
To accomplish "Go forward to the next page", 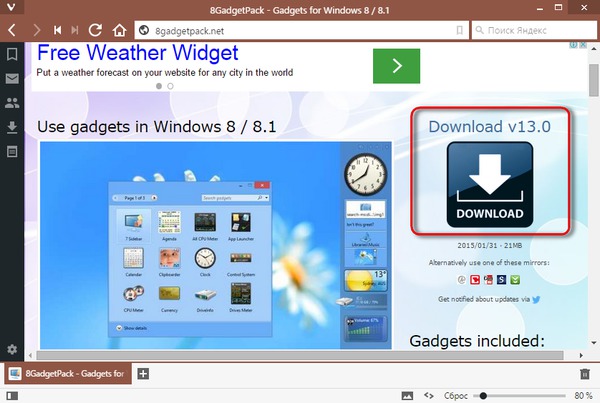I will click(x=36, y=30).
